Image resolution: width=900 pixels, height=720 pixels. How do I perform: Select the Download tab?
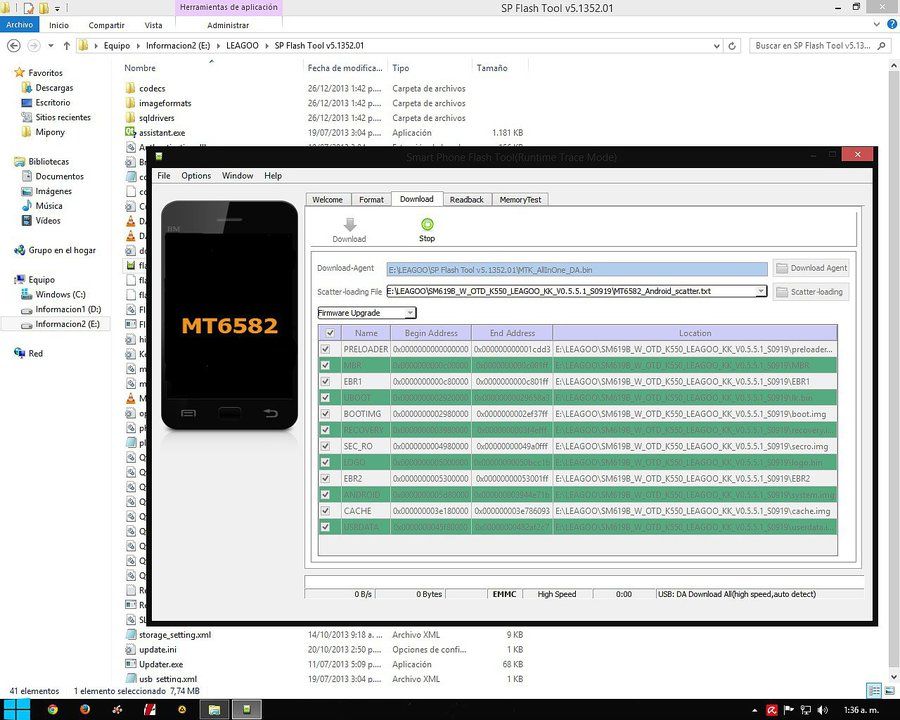[417, 199]
